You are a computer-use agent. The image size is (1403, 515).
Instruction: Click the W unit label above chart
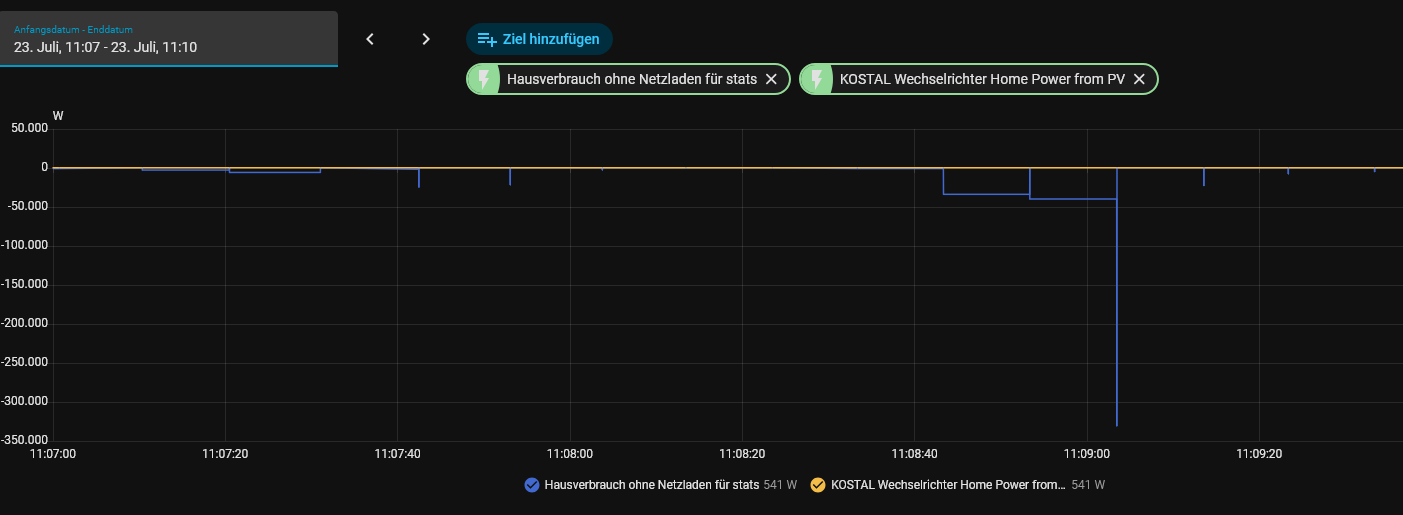tap(58, 116)
